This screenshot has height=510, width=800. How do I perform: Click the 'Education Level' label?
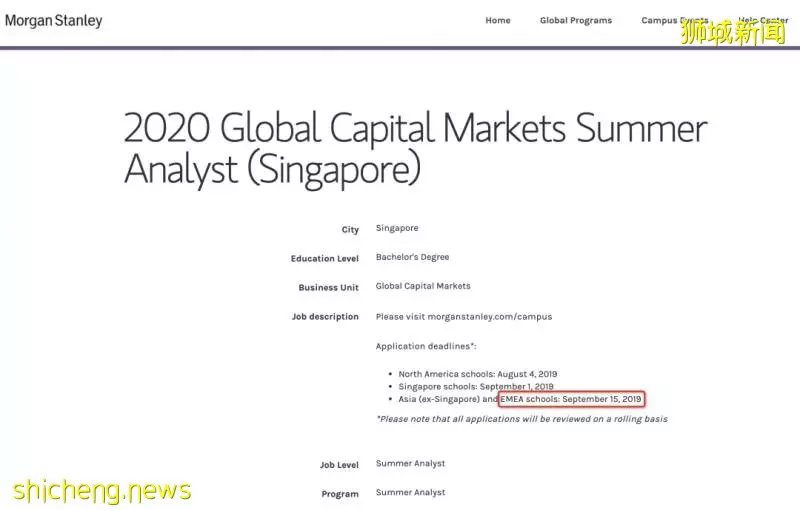coord(324,259)
